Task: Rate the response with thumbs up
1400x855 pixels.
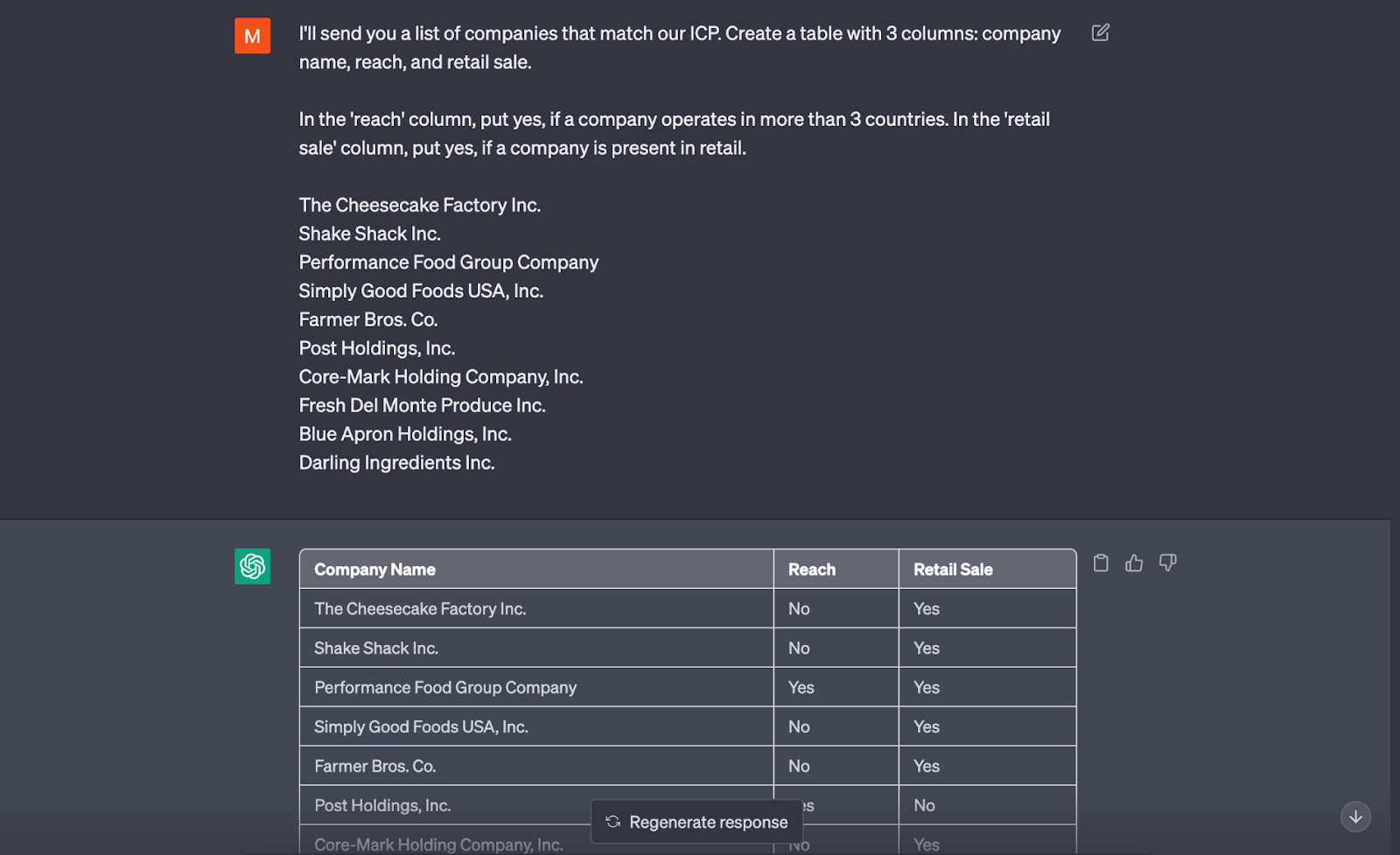Action: (x=1134, y=563)
